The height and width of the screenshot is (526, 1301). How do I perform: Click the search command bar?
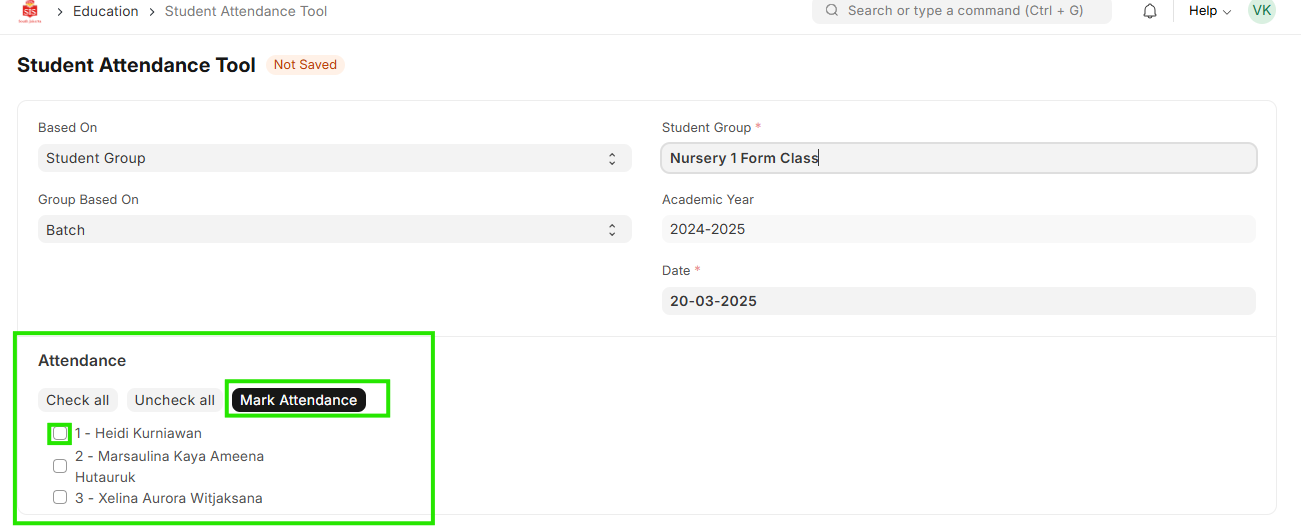click(x=962, y=11)
